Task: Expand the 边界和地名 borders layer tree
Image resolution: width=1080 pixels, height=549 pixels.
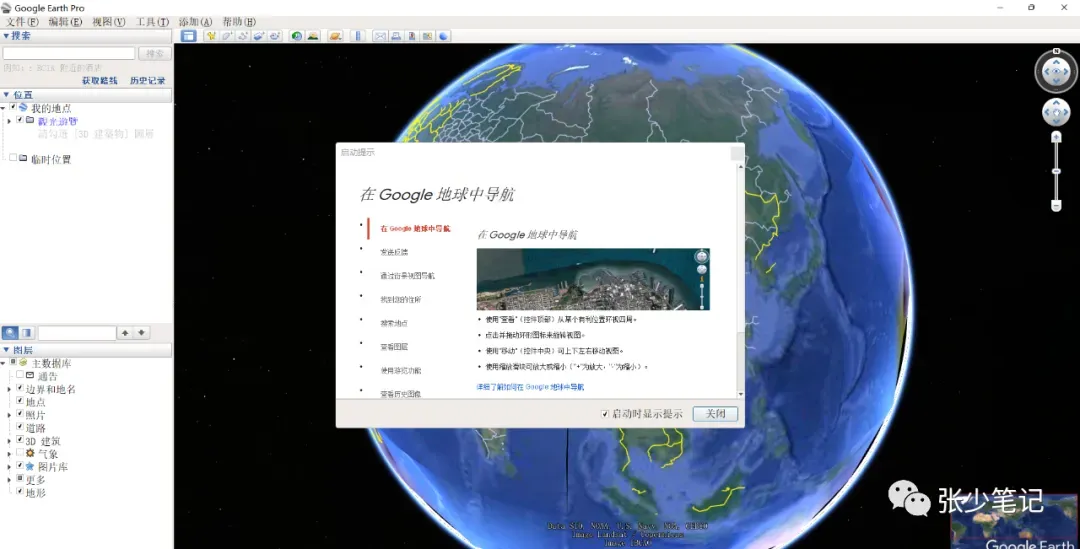Action: (9, 389)
